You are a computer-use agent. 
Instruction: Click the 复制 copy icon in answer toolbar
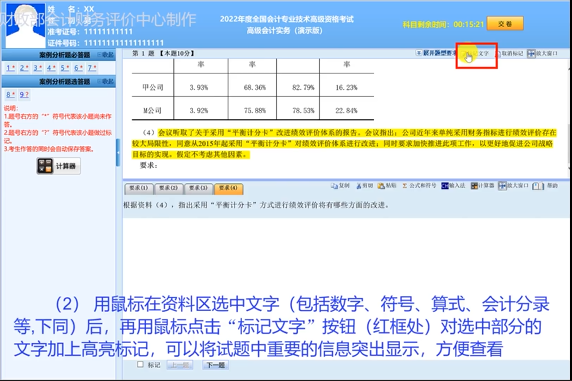pyautogui.click(x=340, y=186)
